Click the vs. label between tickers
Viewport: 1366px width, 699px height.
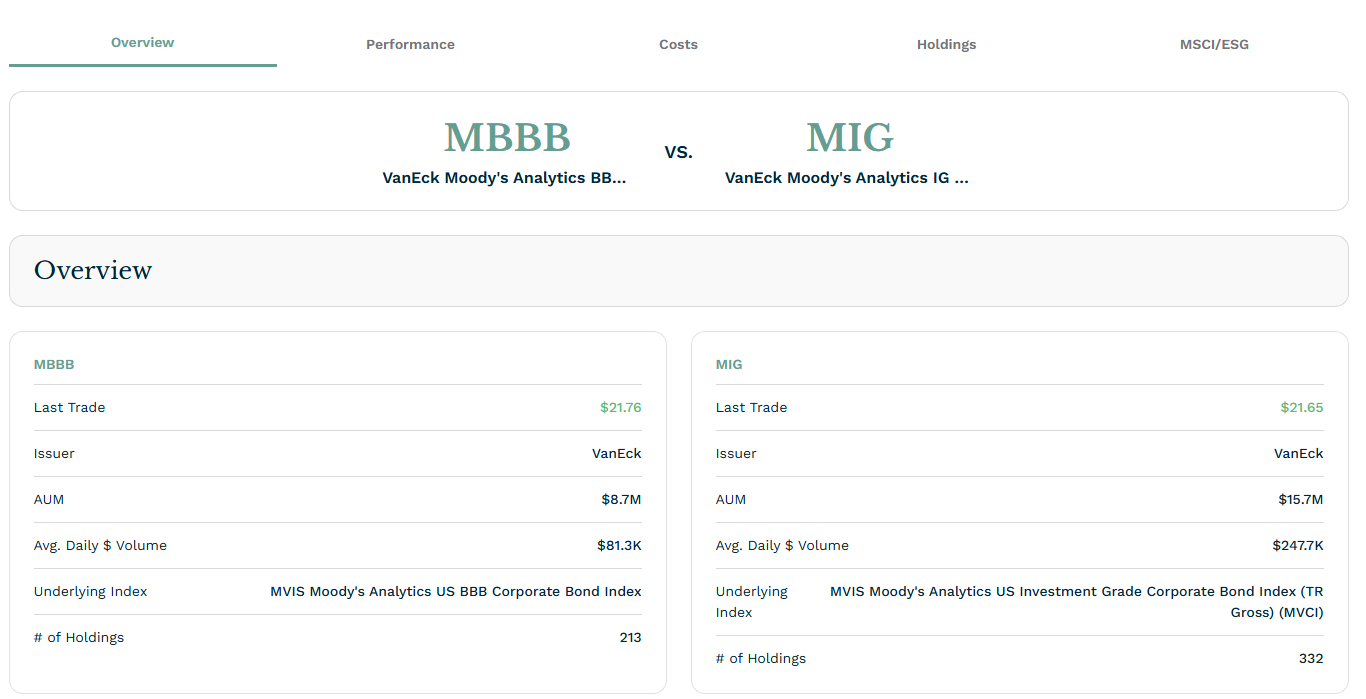pyautogui.click(x=679, y=152)
